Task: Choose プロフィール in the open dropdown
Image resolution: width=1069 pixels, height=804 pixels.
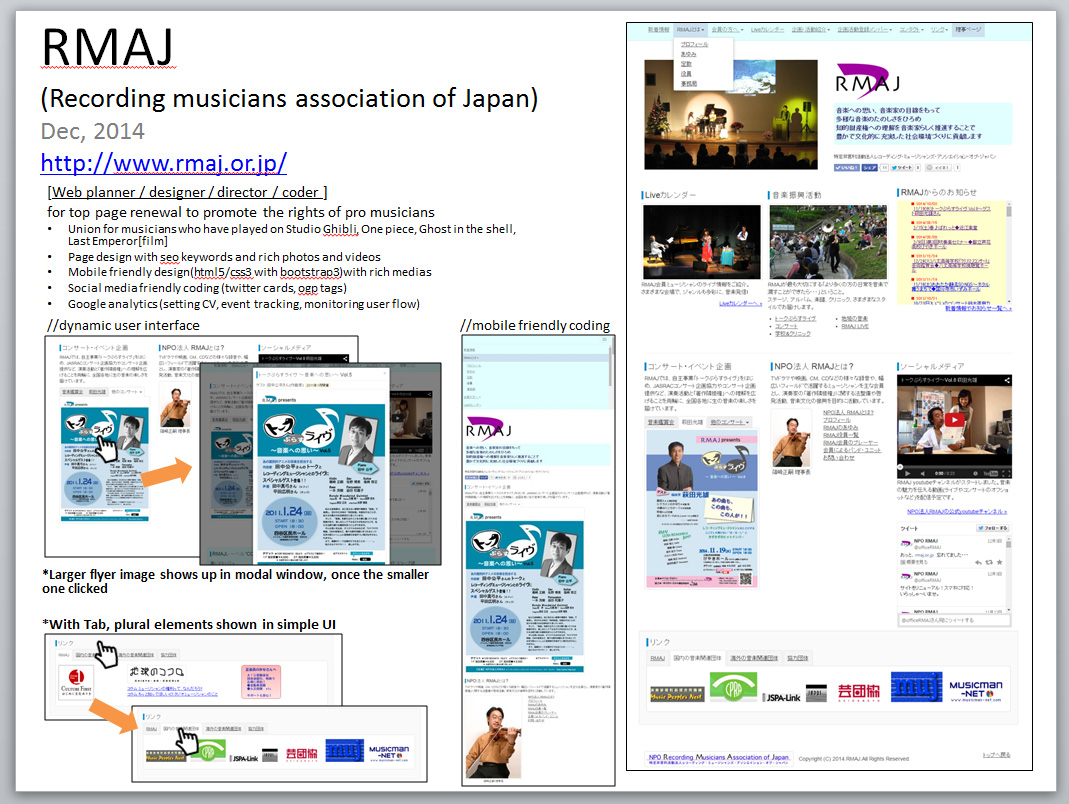Action: [694, 44]
